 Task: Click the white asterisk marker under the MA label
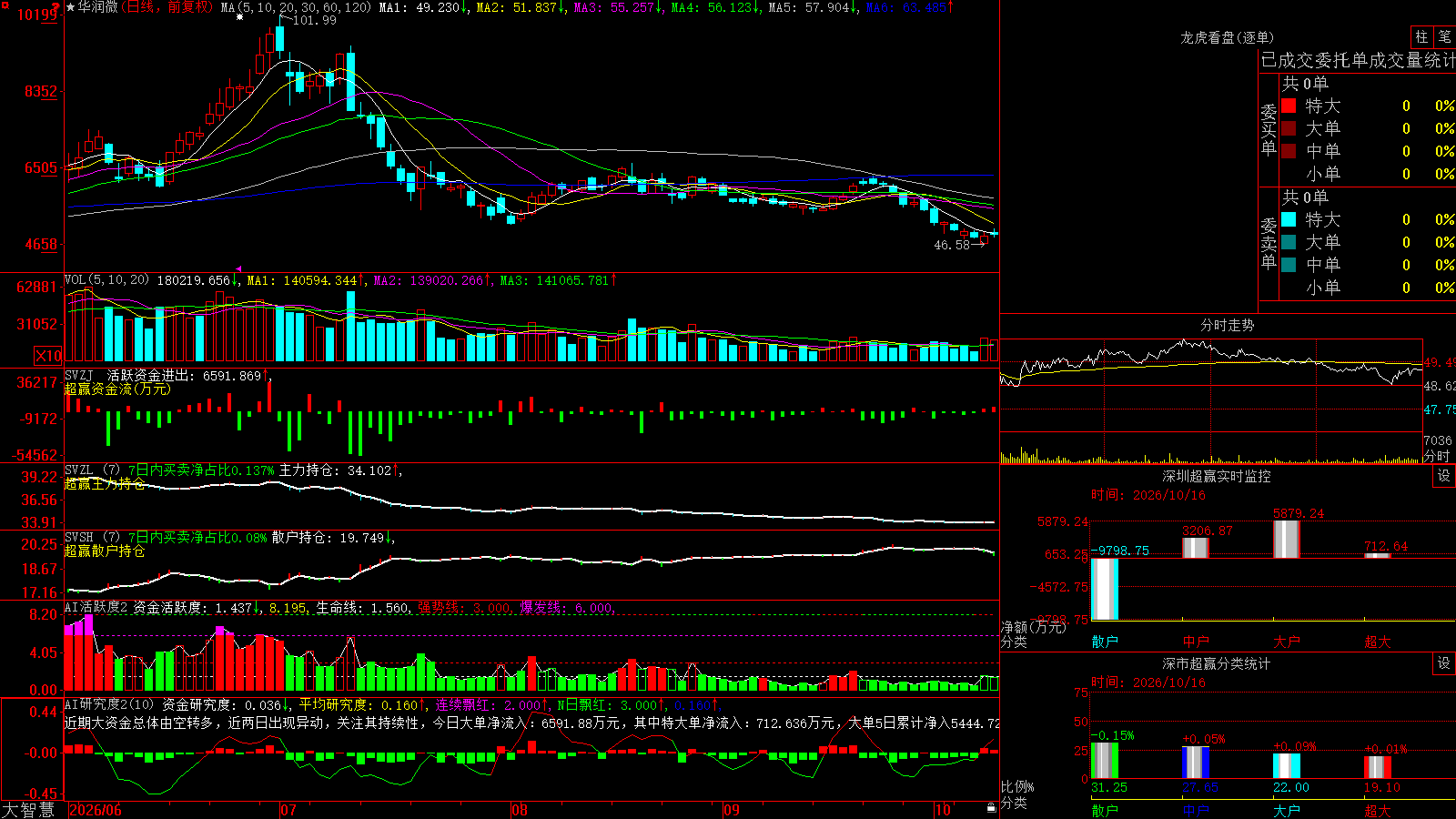[x=239, y=17]
